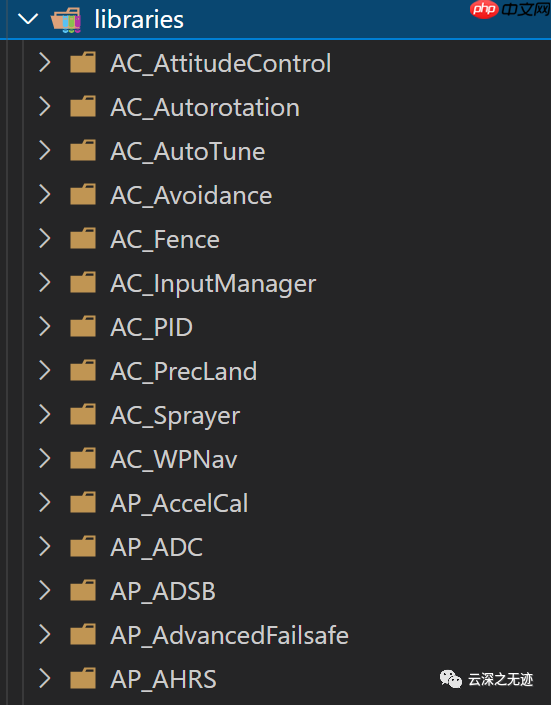Viewport: 551px width, 705px height.
Task: Click the AC_InputManager folder icon
Action: pos(83,283)
